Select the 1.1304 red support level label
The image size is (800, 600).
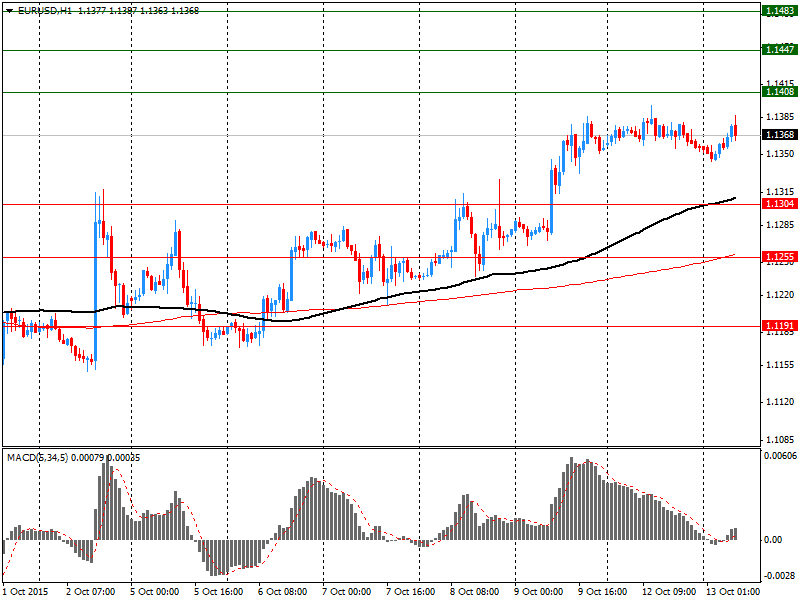pyautogui.click(x=780, y=204)
